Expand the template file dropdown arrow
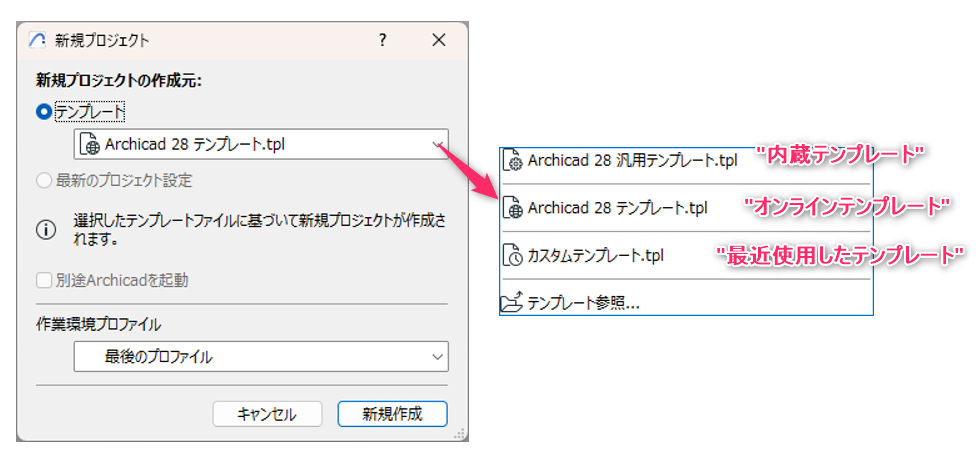 click(436, 144)
